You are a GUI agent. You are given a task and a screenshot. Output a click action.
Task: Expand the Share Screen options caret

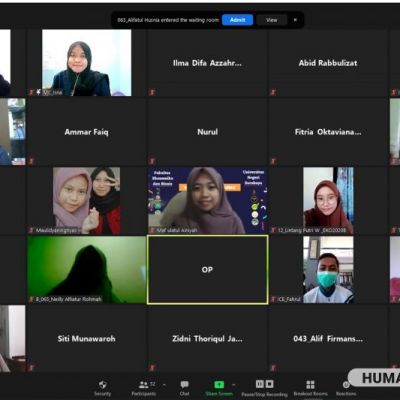point(234,385)
